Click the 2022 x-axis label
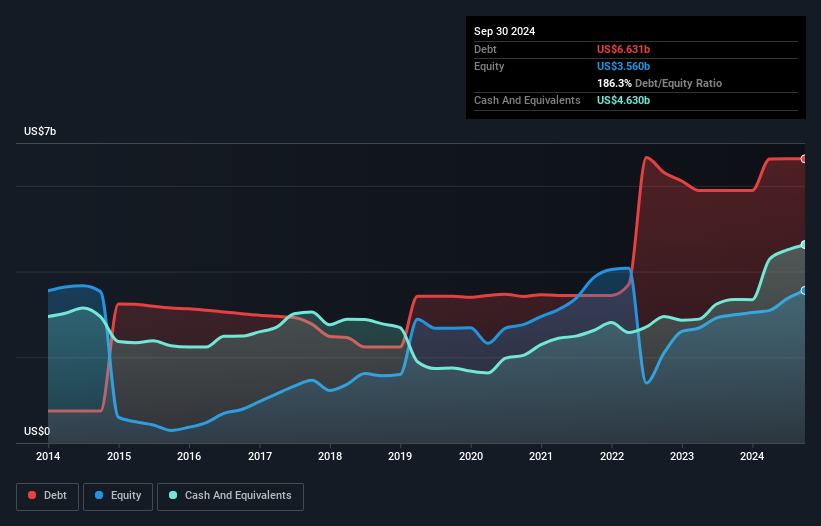The image size is (821, 526). tap(612, 456)
